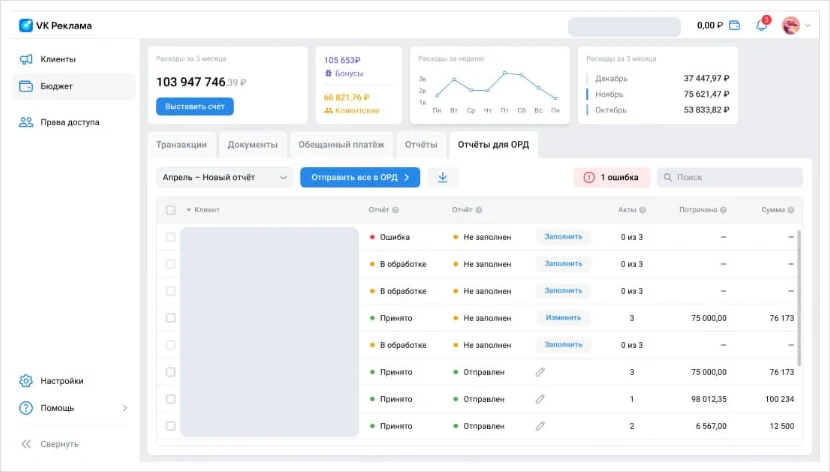The image size is (830, 472).
Task: Switch to Документы tab
Action: (252, 144)
